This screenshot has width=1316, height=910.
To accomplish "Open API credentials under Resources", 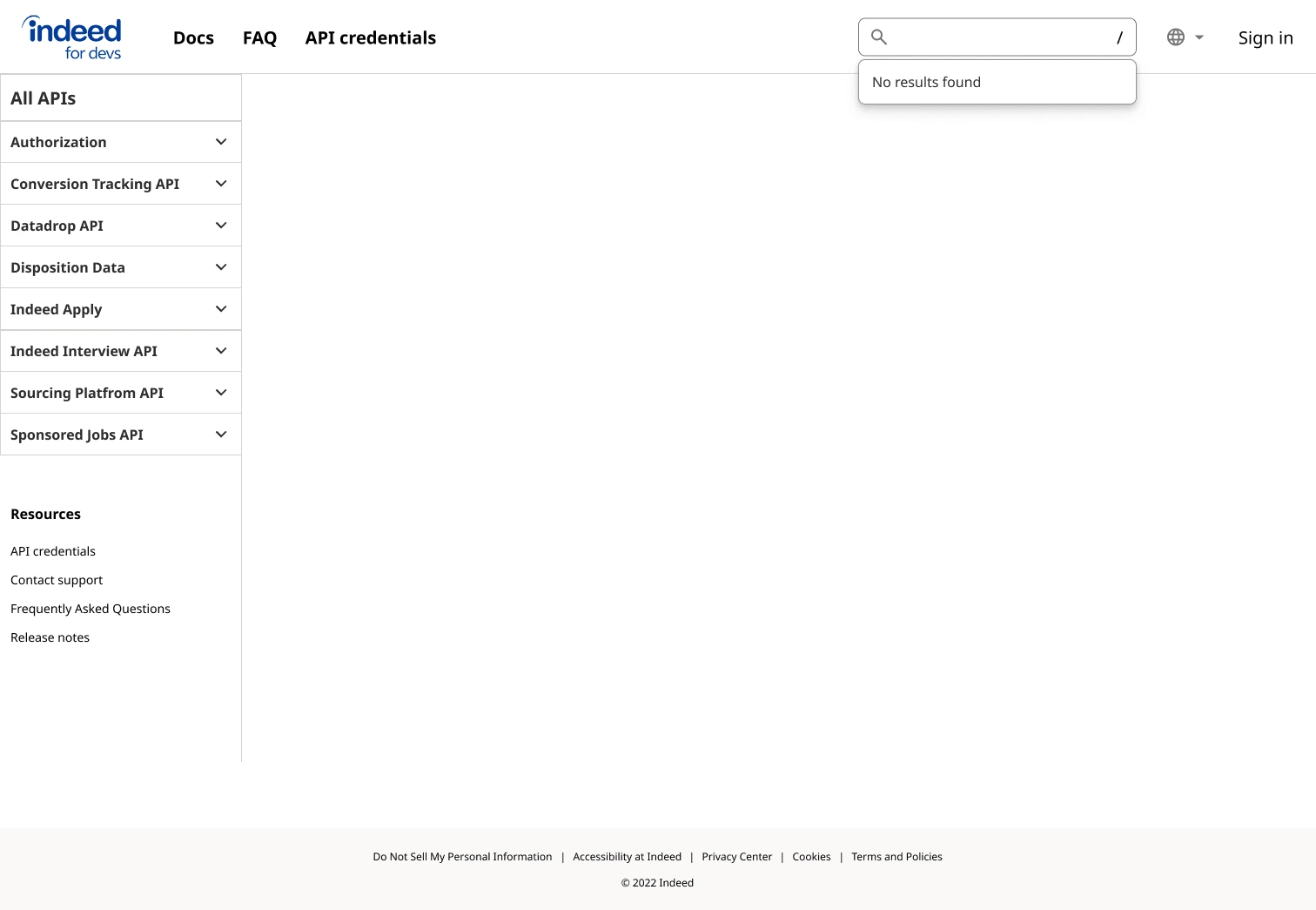I will [x=53, y=551].
